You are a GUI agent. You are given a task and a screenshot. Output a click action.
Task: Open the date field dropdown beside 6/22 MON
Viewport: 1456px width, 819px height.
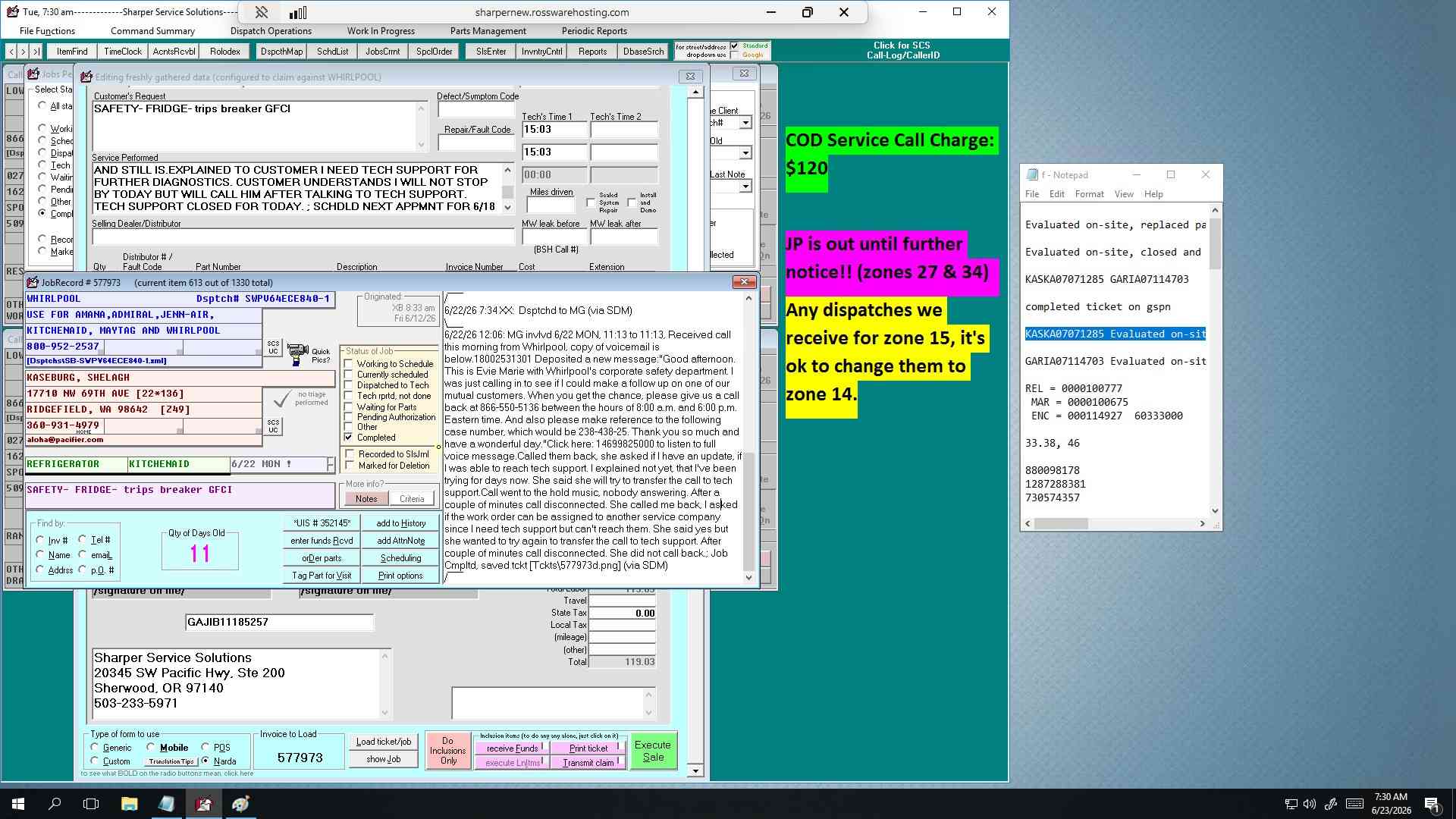pos(331,464)
